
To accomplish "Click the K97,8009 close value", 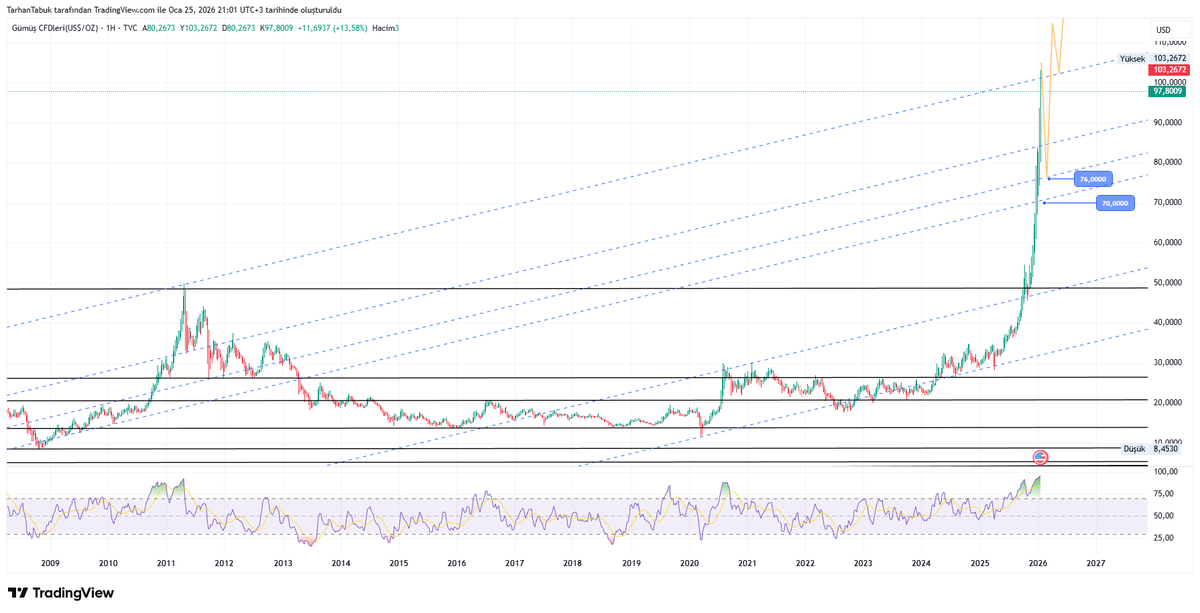I will pyautogui.click(x=279, y=27).
